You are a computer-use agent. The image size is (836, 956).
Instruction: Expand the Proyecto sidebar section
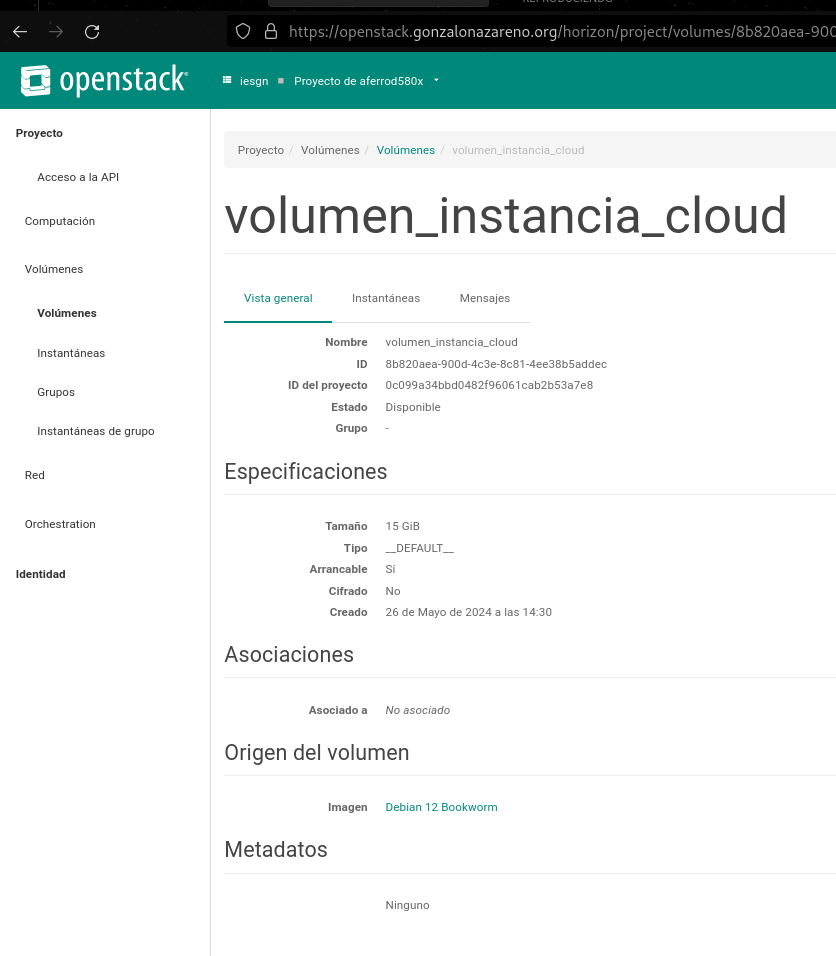pos(39,133)
